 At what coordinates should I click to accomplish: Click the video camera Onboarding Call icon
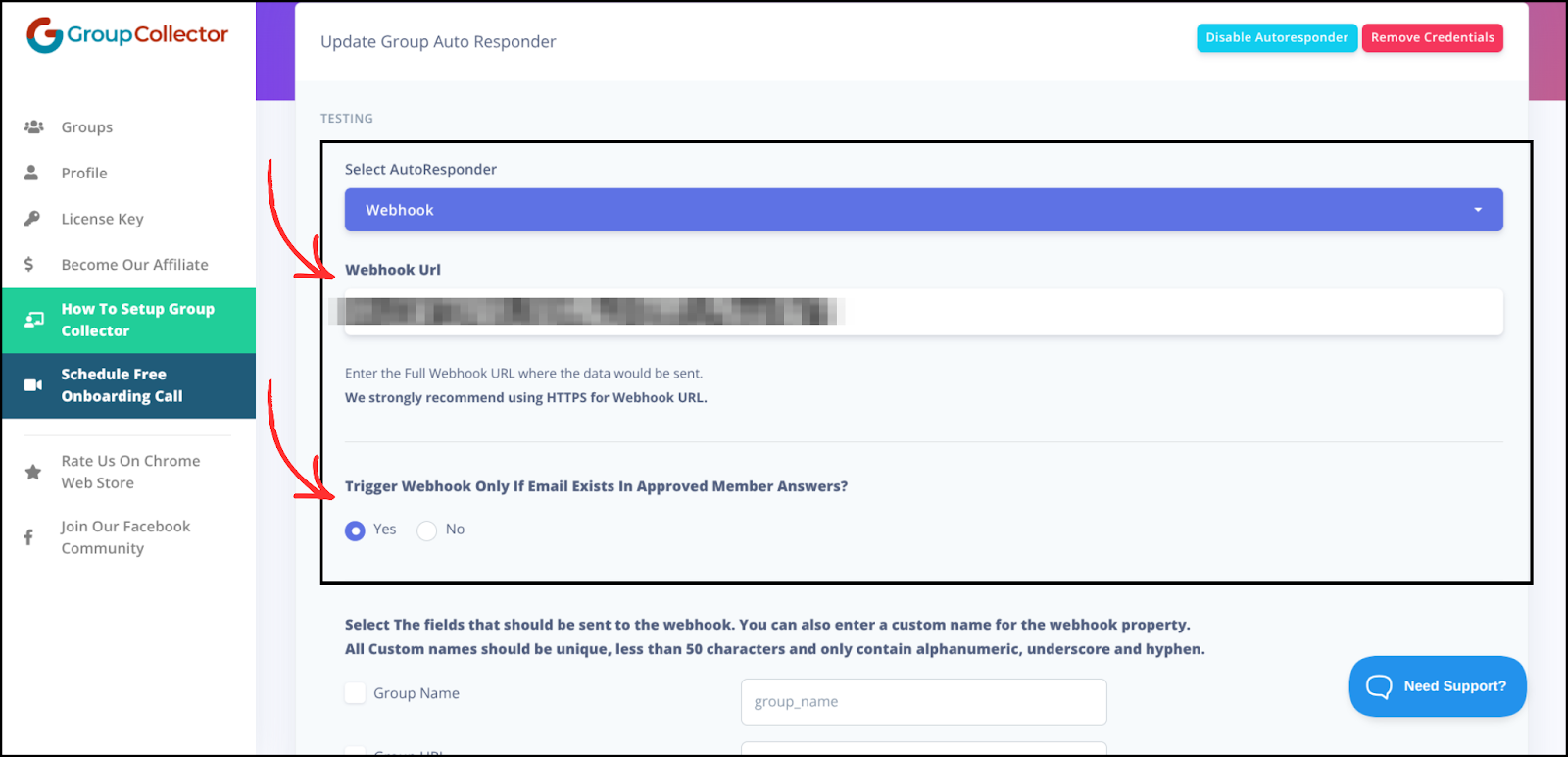point(33,384)
